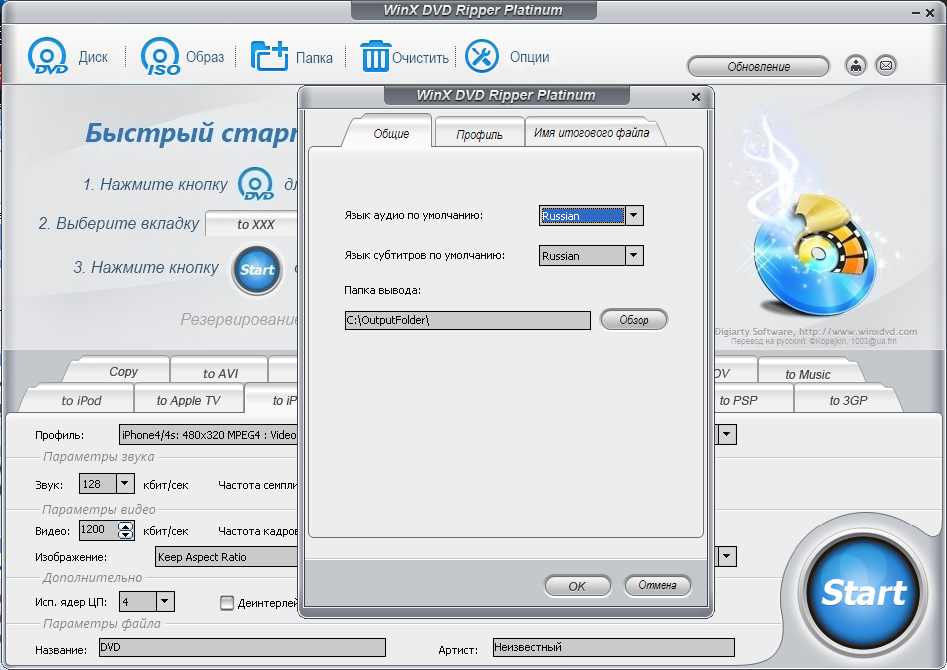Viewport: 947px width, 670px height.
Task: Toggle the Deinterlacing (Деинтерлейс) checkbox
Action: coord(227,602)
